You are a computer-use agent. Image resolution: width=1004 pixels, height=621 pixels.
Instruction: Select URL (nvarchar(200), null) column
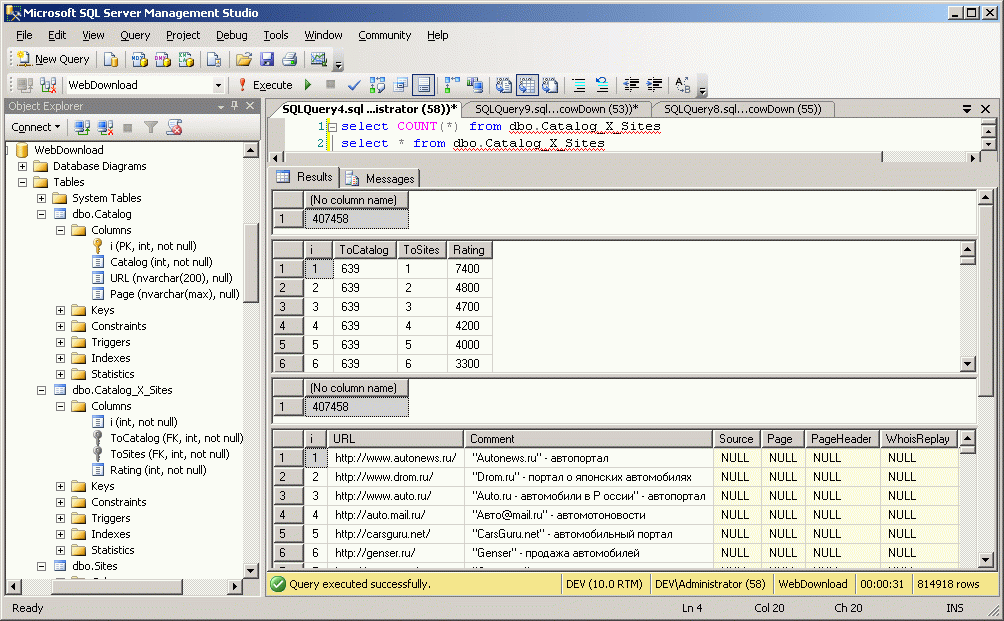coord(171,278)
